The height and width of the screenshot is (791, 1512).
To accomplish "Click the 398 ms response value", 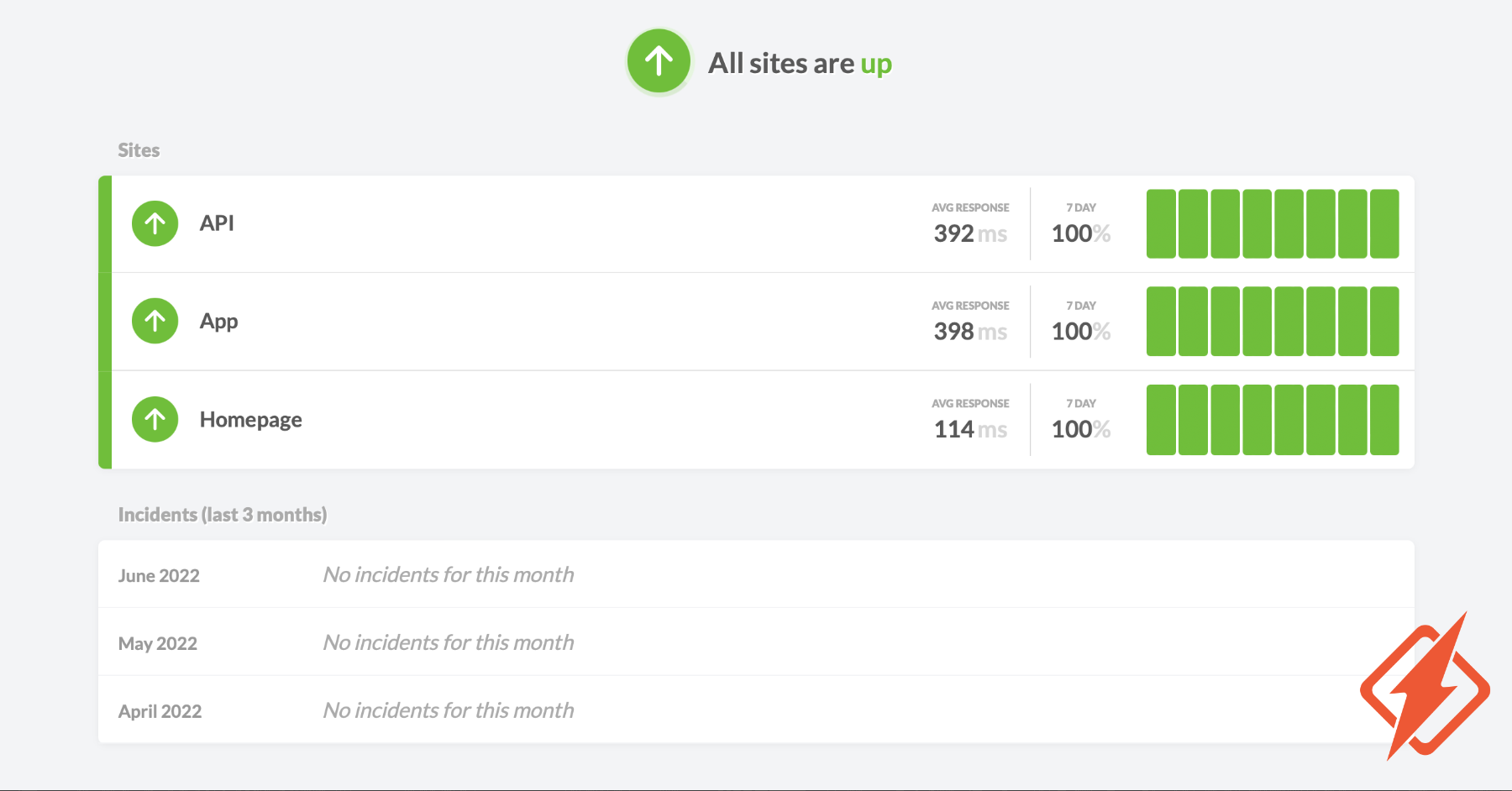I will coord(970,332).
